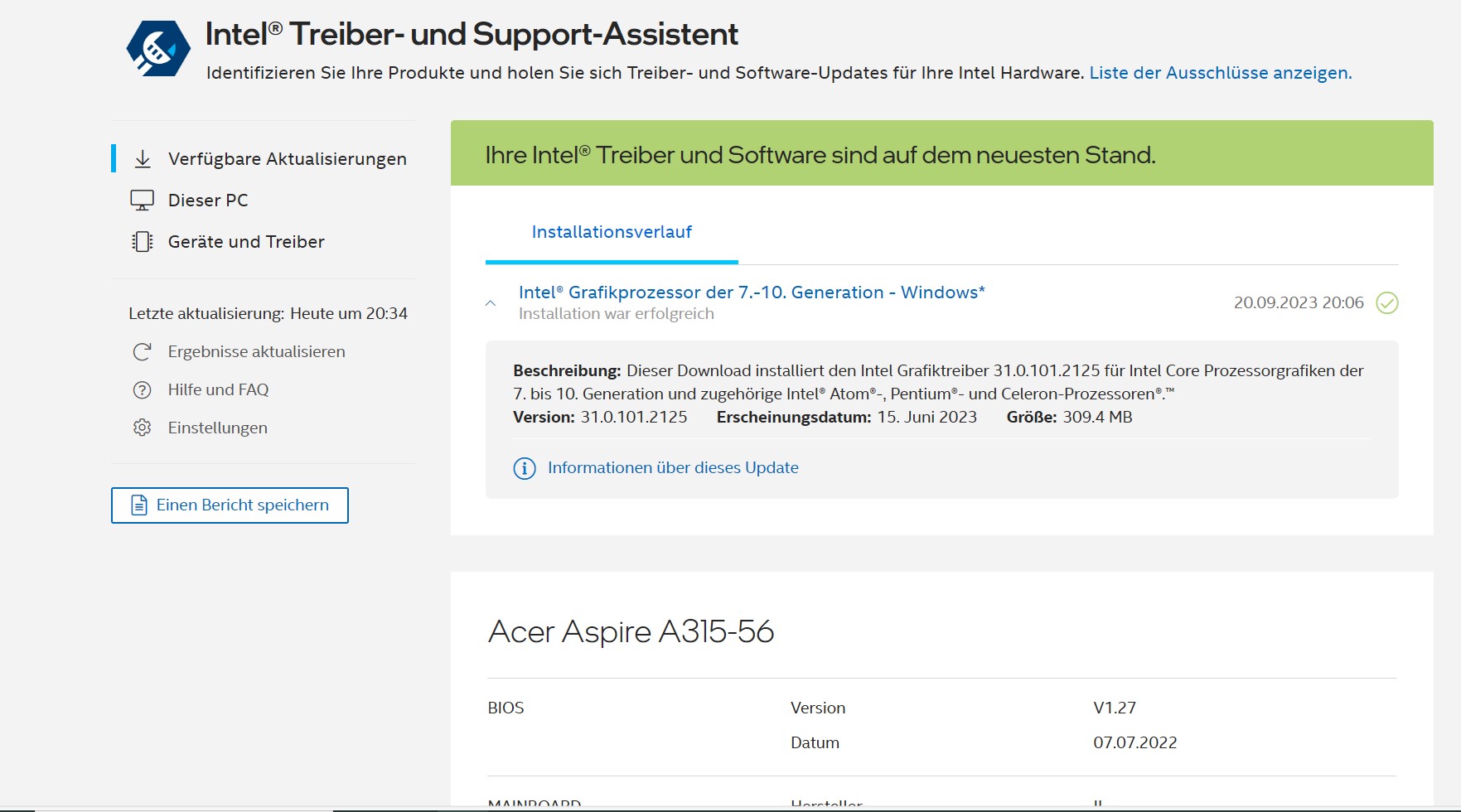
Task: Click the info circle icon for update details
Action: (x=525, y=469)
